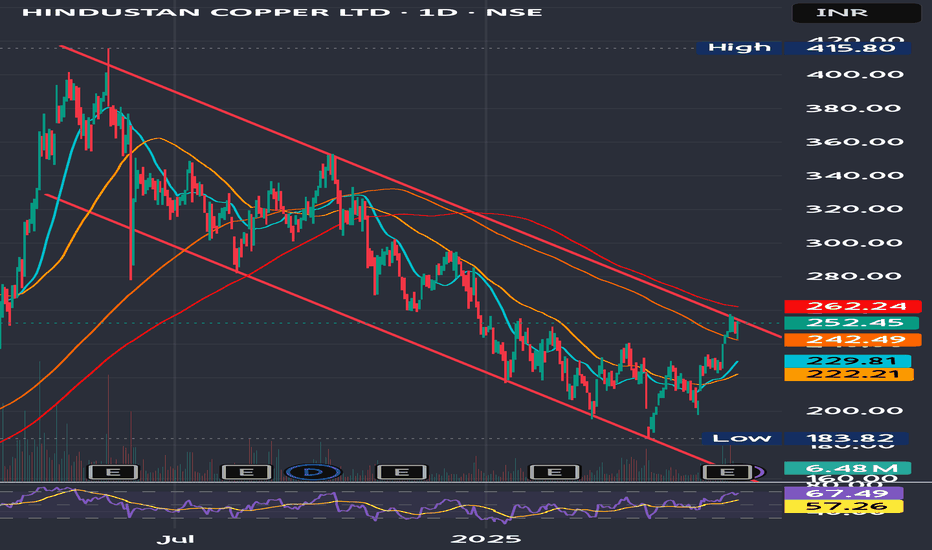The image size is (932, 550).
Task: Click the orange 242.49 moving average label
Action: (x=853, y=340)
